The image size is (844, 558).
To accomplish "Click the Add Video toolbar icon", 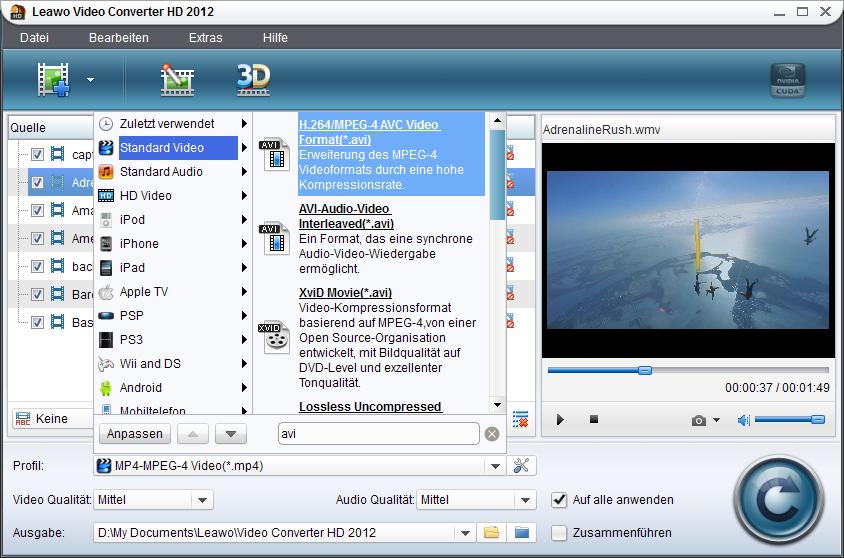I will (x=53, y=79).
